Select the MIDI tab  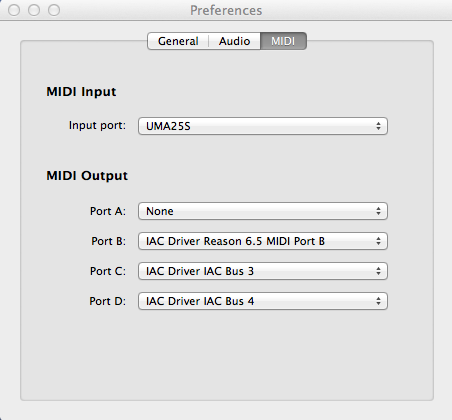click(x=283, y=41)
